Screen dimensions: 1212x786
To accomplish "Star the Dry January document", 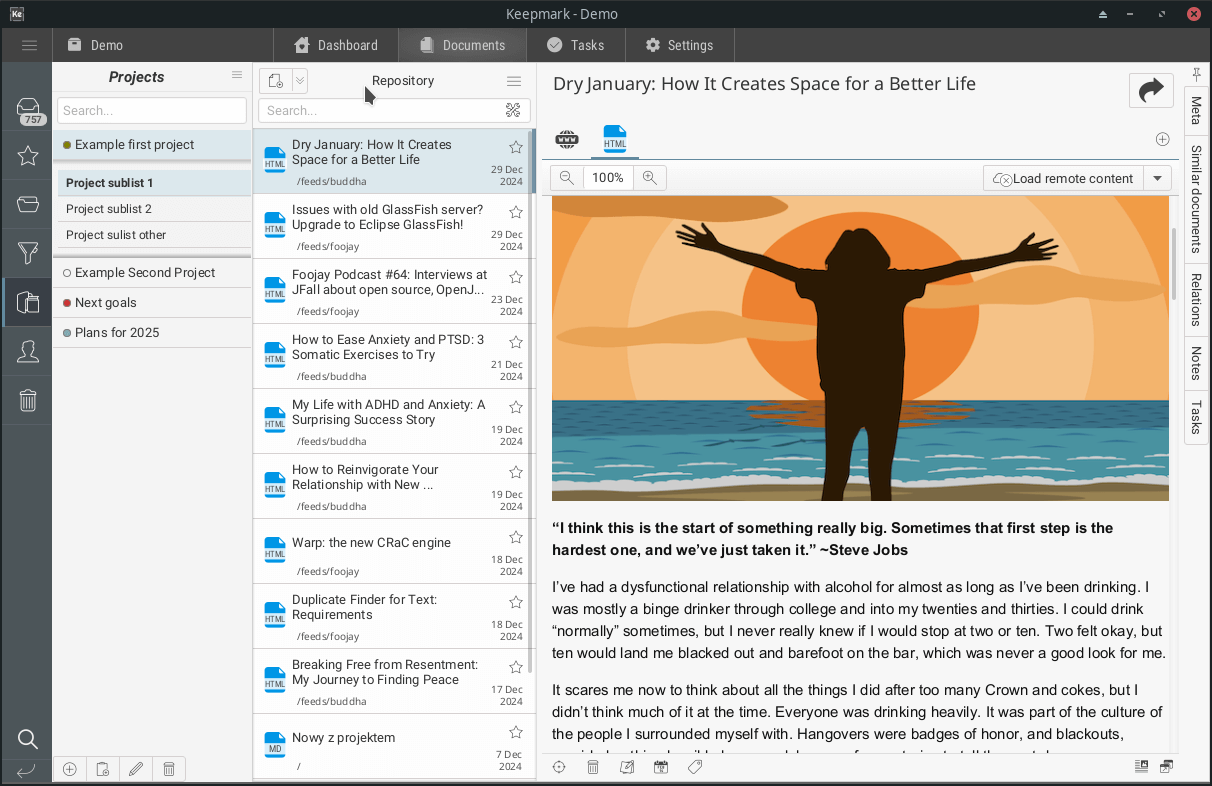I will point(516,147).
